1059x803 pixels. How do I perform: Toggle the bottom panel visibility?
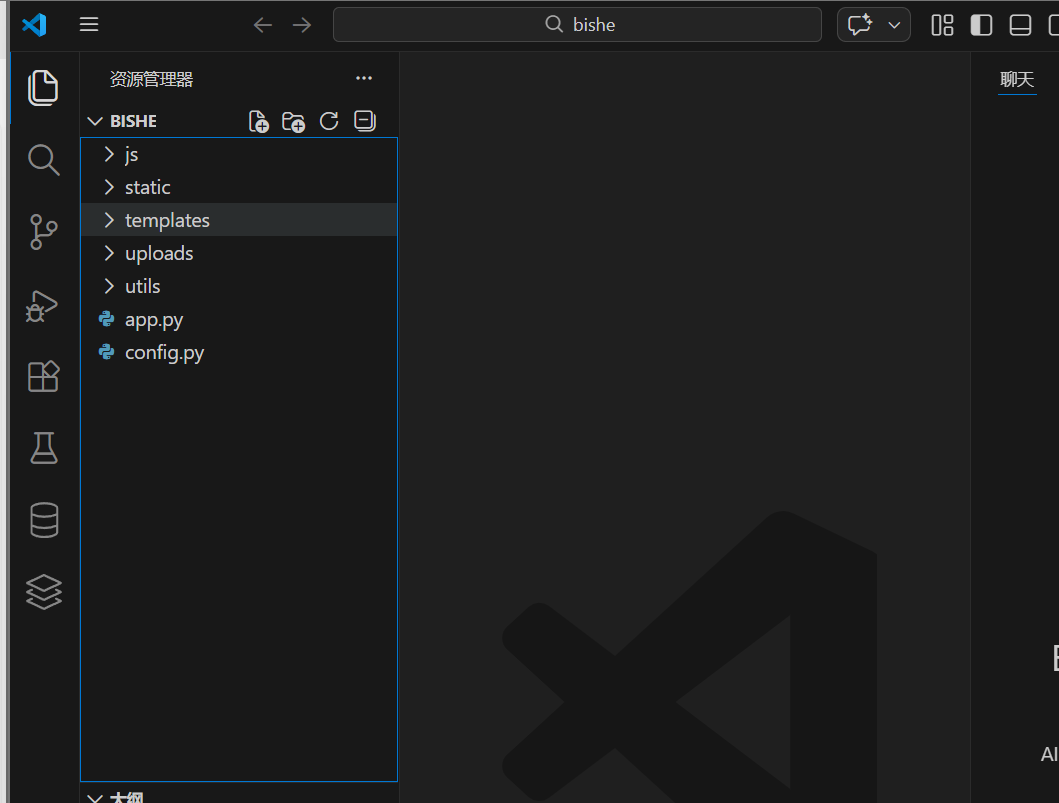click(1020, 25)
